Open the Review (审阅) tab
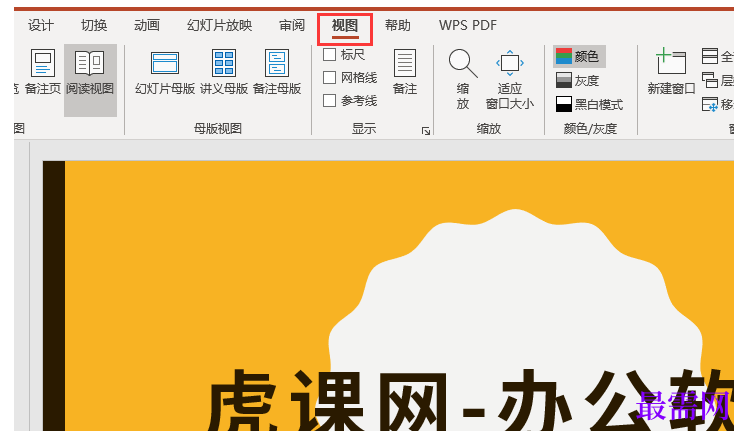748x437 pixels. pos(292,25)
